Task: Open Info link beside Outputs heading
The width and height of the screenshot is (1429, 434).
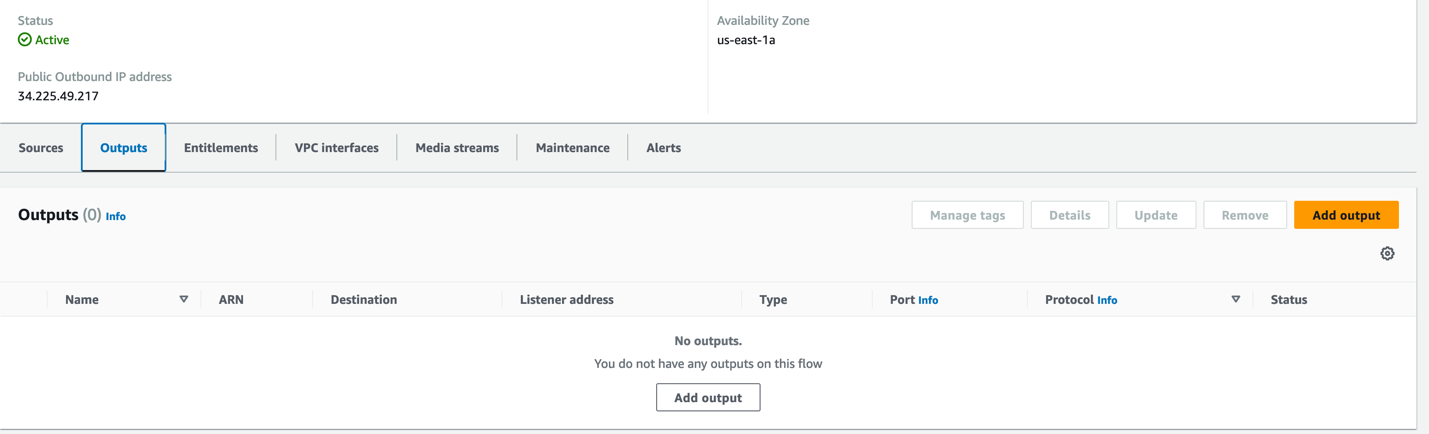Action: (116, 216)
